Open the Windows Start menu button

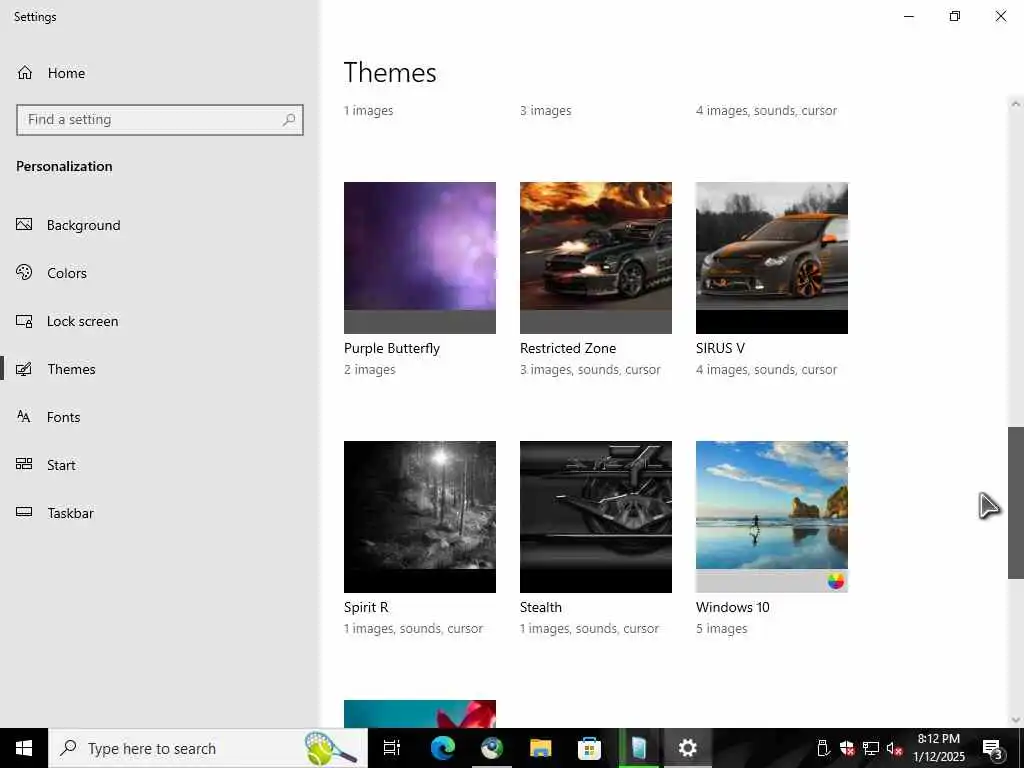(24, 748)
